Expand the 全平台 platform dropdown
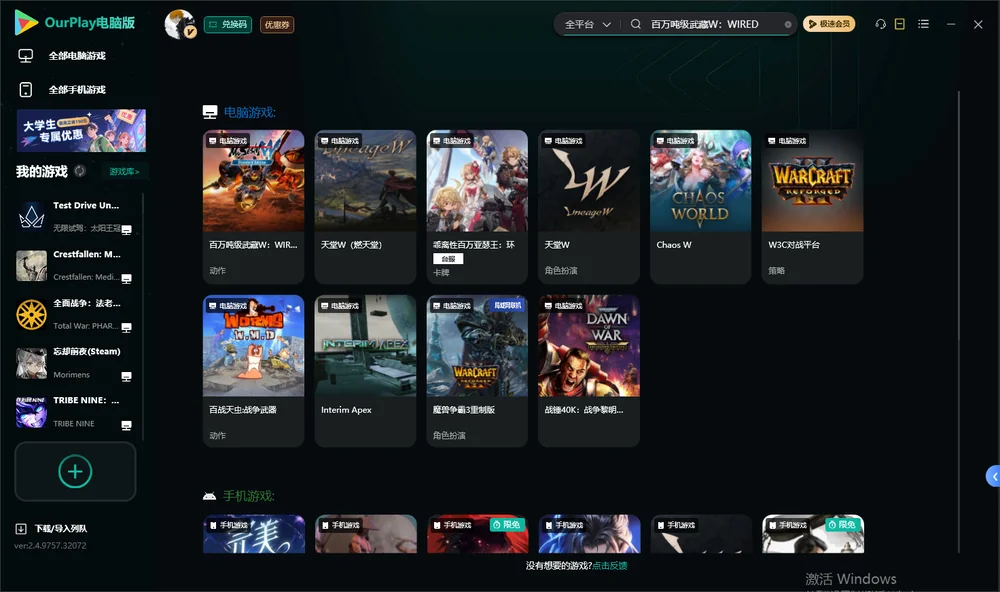This screenshot has height=592, width=1000. point(587,24)
